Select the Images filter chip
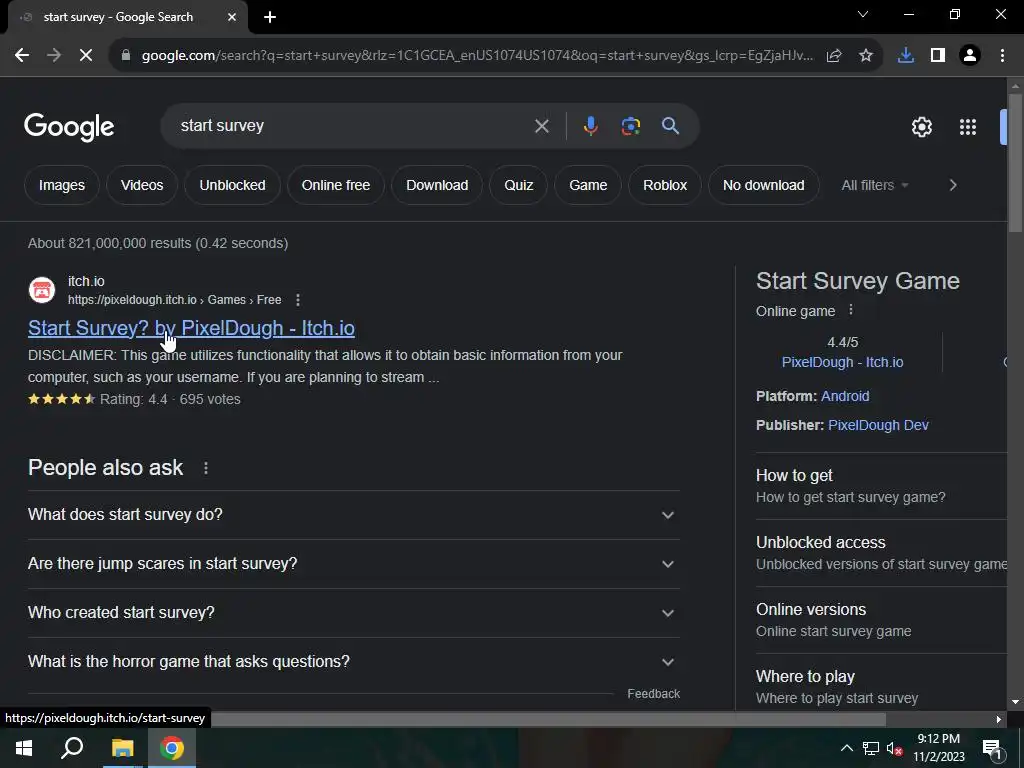 61,185
